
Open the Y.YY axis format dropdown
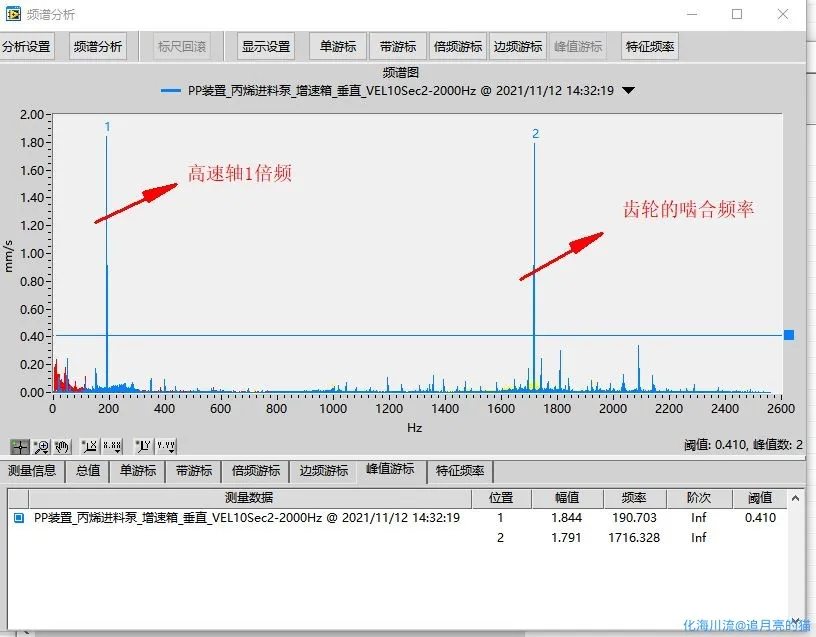point(166,446)
